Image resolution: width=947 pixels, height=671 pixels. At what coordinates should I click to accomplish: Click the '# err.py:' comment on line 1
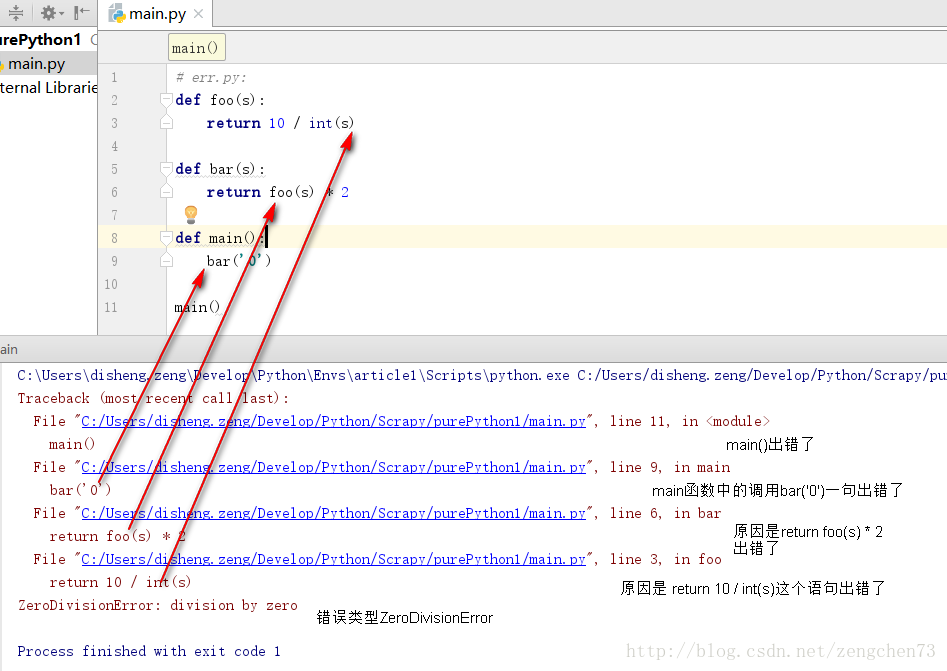tap(211, 77)
